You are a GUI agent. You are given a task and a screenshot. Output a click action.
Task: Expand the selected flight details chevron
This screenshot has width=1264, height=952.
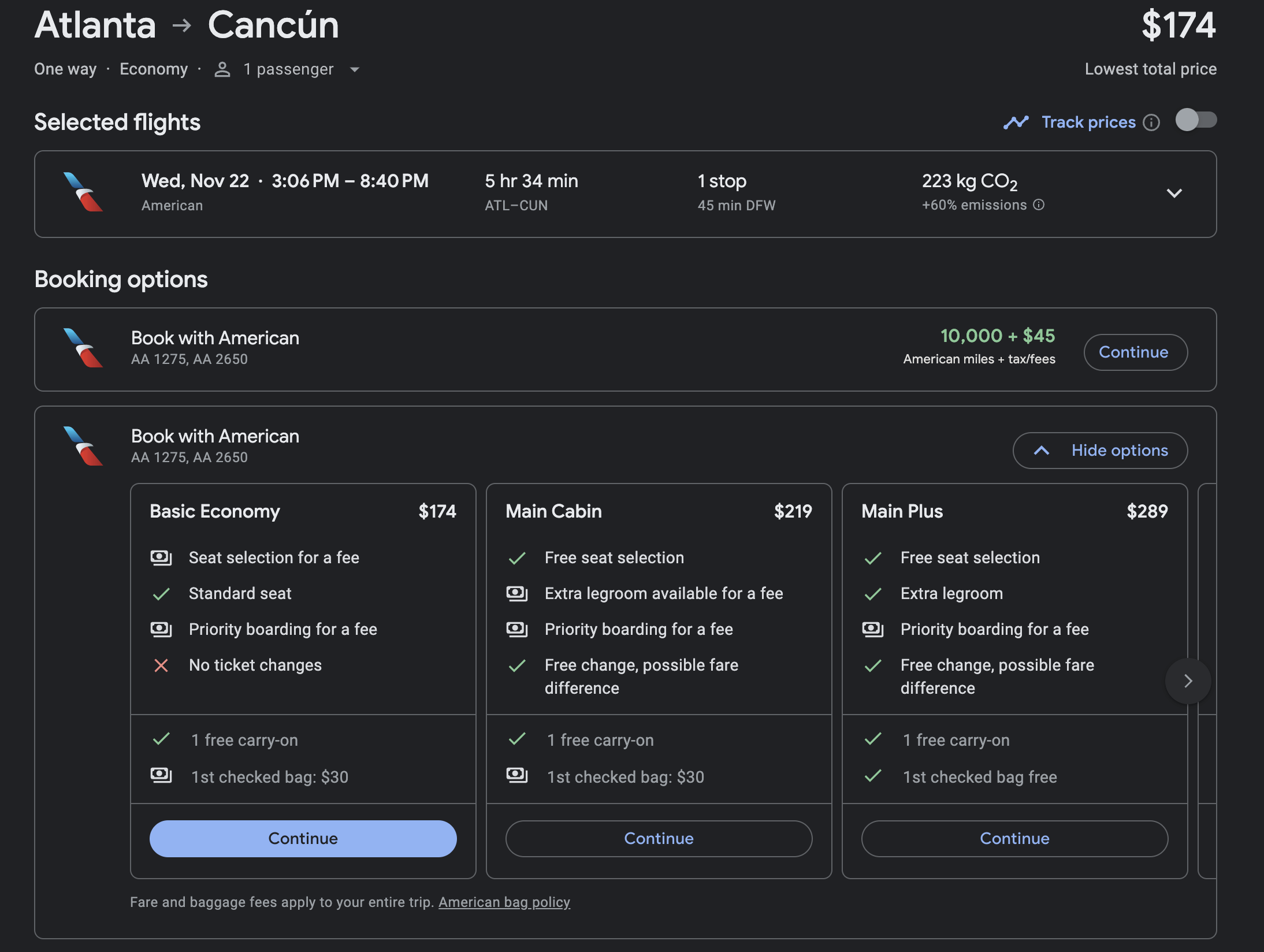pos(1174,194)
